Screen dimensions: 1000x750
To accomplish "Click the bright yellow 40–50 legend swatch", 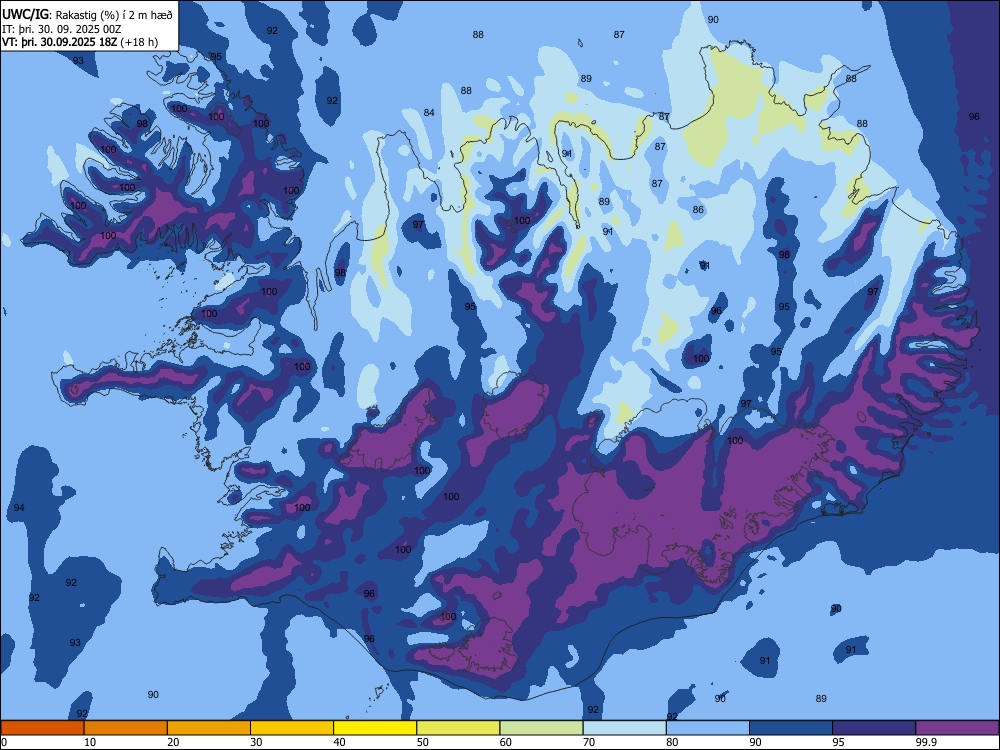I will tap(375, 728).
